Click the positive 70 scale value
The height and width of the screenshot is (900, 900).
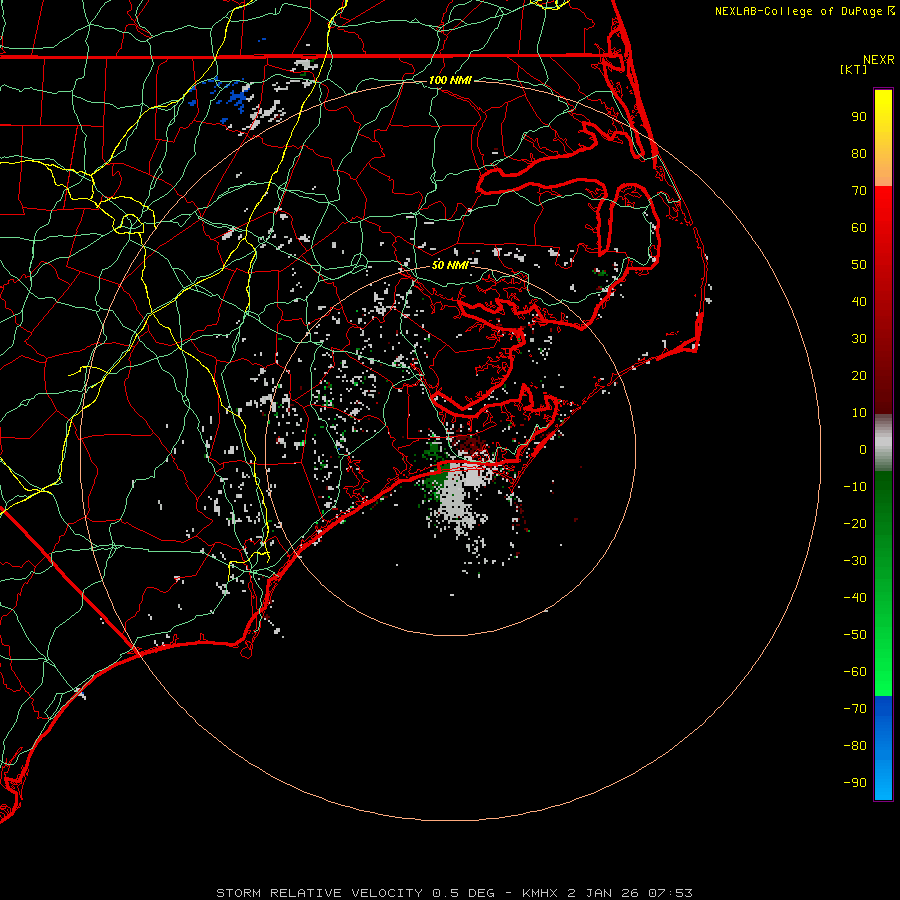[x=859, y=191]
